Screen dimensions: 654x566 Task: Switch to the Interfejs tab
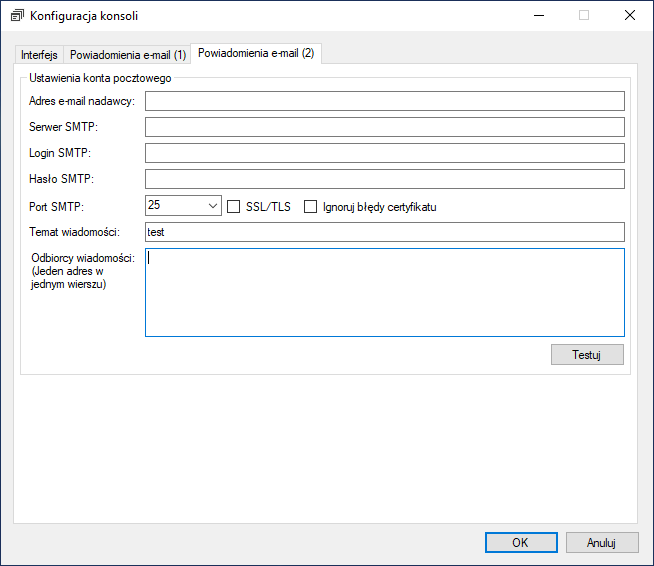coord(39,55)
